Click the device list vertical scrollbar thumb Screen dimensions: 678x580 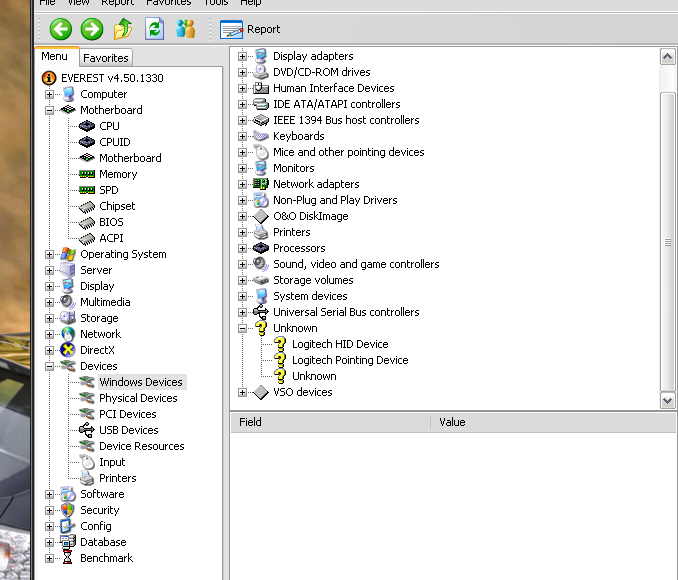668,242
